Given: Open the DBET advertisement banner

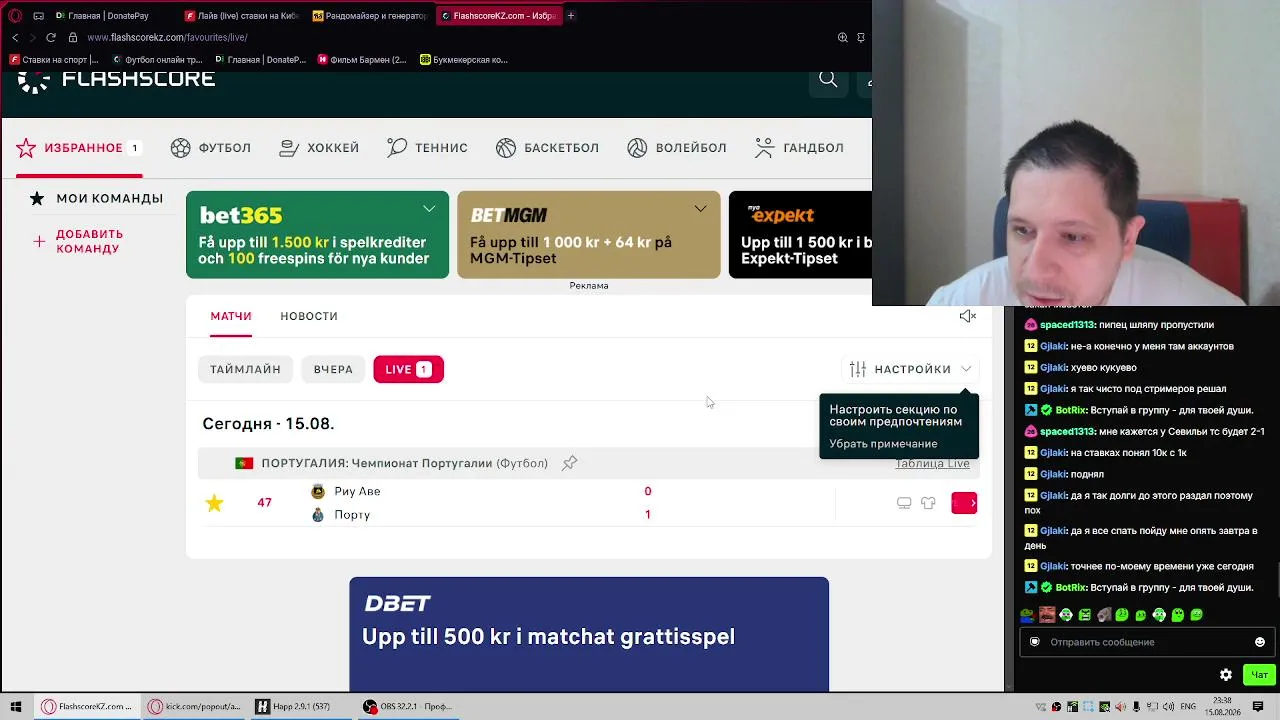Looking at the screenshot, I should point(589,634).
